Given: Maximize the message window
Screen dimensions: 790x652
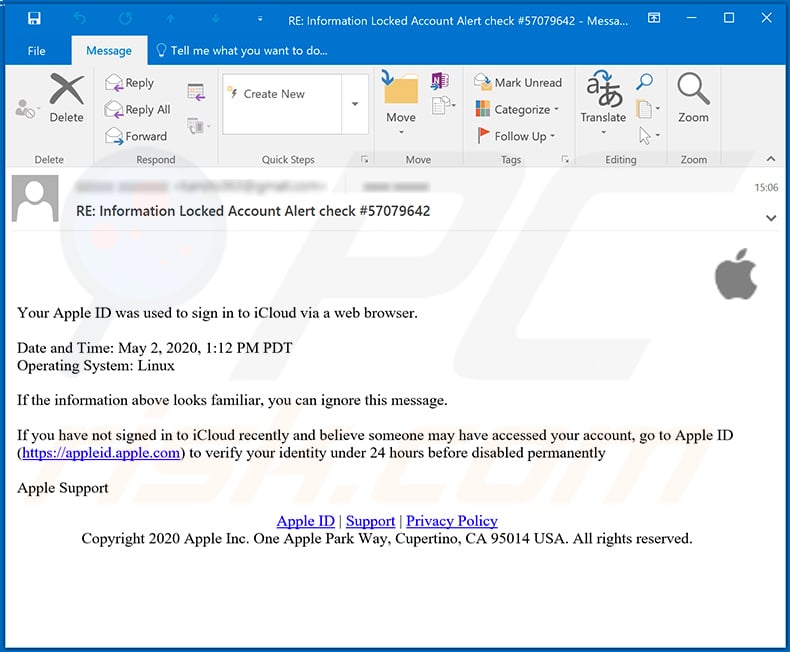Looking at the screenshot, I should click(729, 18).
